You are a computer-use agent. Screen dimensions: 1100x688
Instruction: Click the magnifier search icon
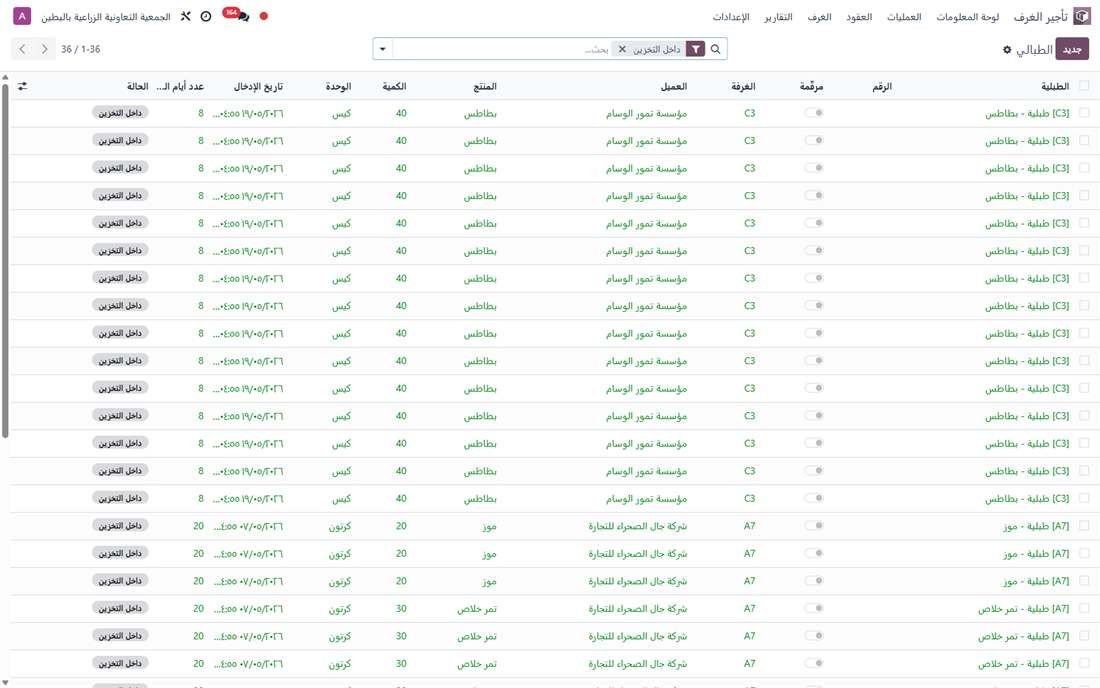coord(716,49)
